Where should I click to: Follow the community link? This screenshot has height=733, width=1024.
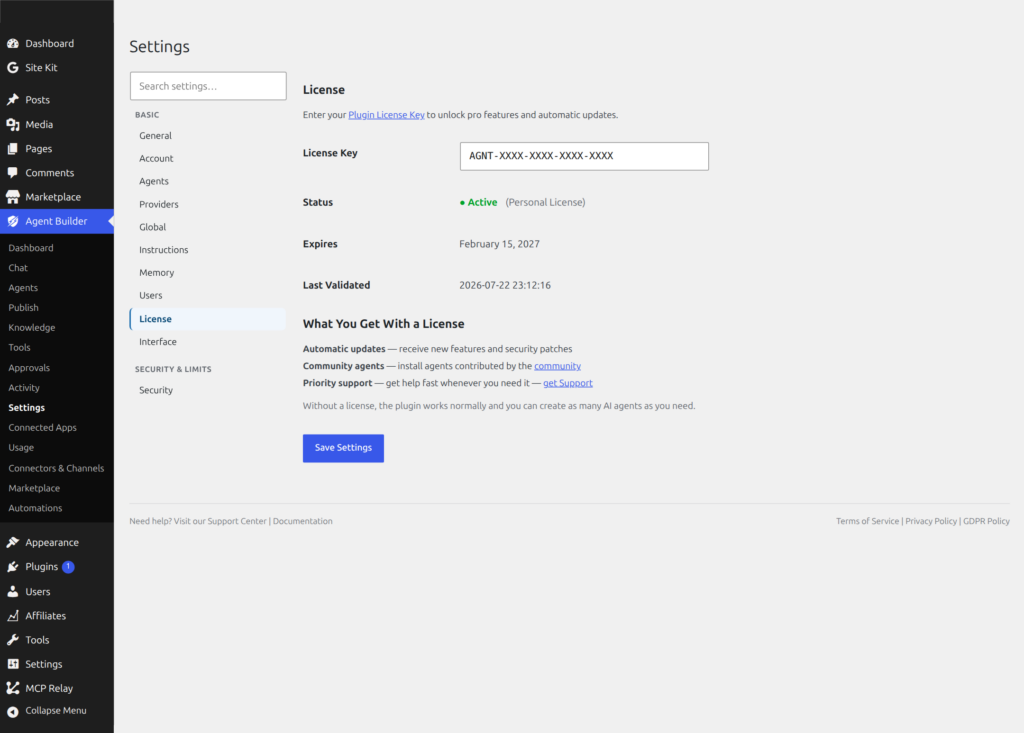[x=557, y=366]
